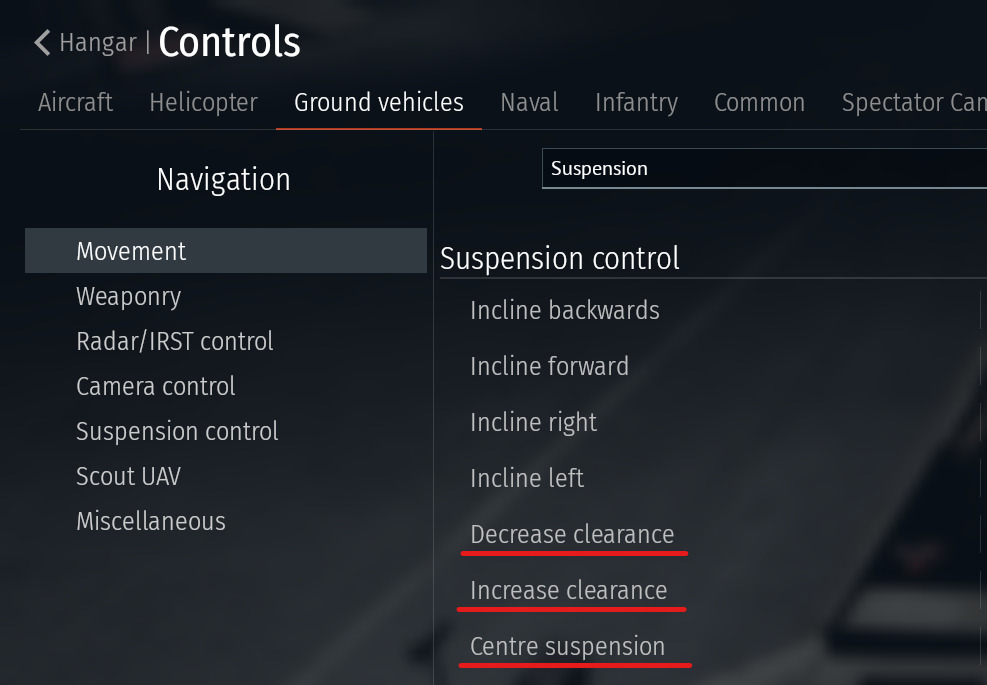The height and width of the screenshot is (685, 987).
Task: Navigate to Camera control section
Action: (155, 387)
